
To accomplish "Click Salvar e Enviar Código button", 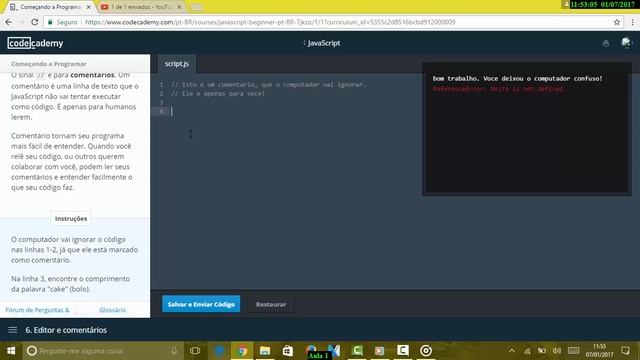I will point(201,304).
